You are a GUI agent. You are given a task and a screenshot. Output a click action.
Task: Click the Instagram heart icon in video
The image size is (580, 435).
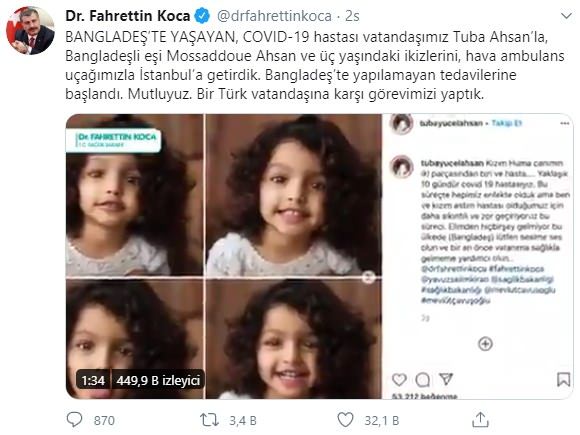(399, 380)
